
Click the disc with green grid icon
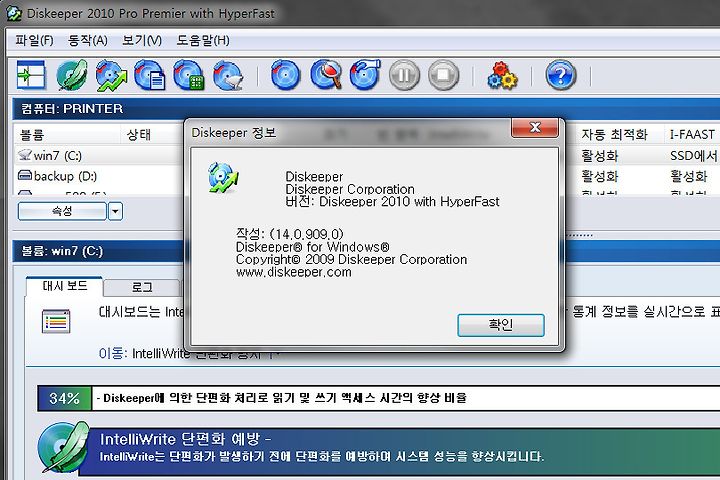[x=189, y=75]
